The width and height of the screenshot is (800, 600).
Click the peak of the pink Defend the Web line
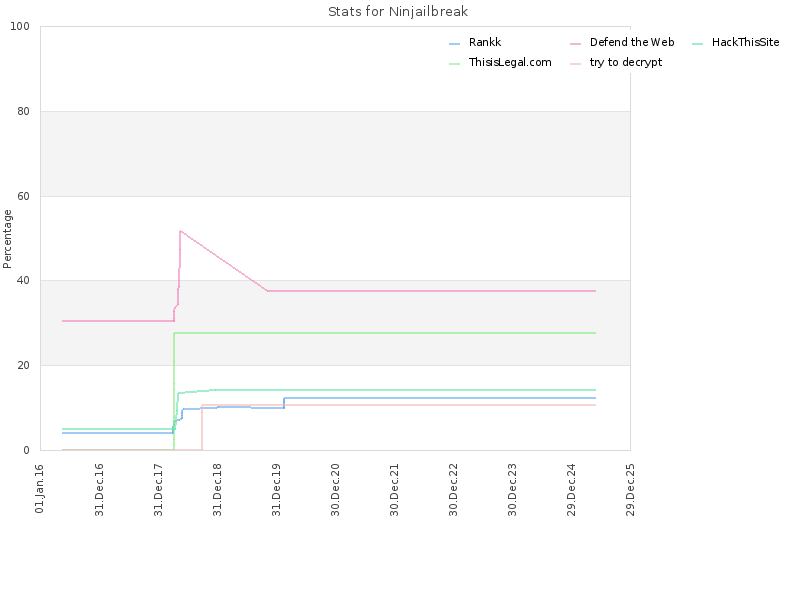point(181,231)
